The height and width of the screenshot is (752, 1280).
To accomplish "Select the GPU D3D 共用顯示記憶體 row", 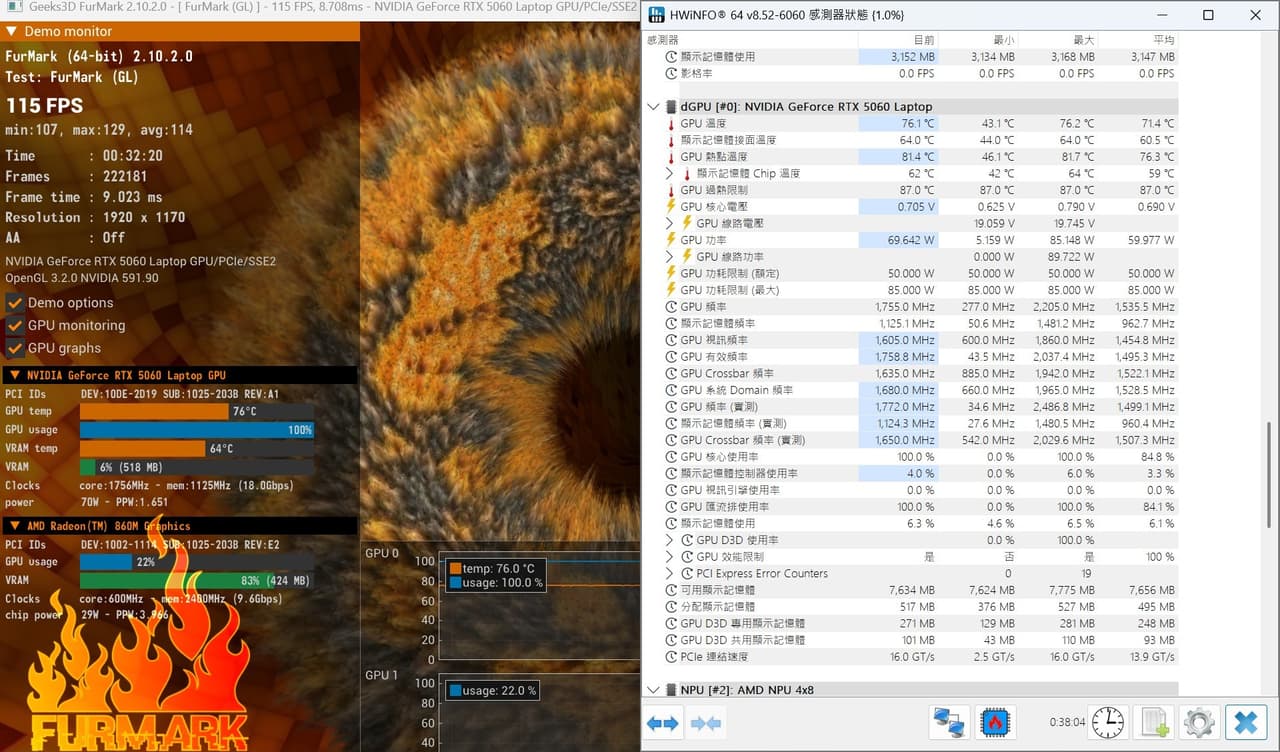I will 912,640.
